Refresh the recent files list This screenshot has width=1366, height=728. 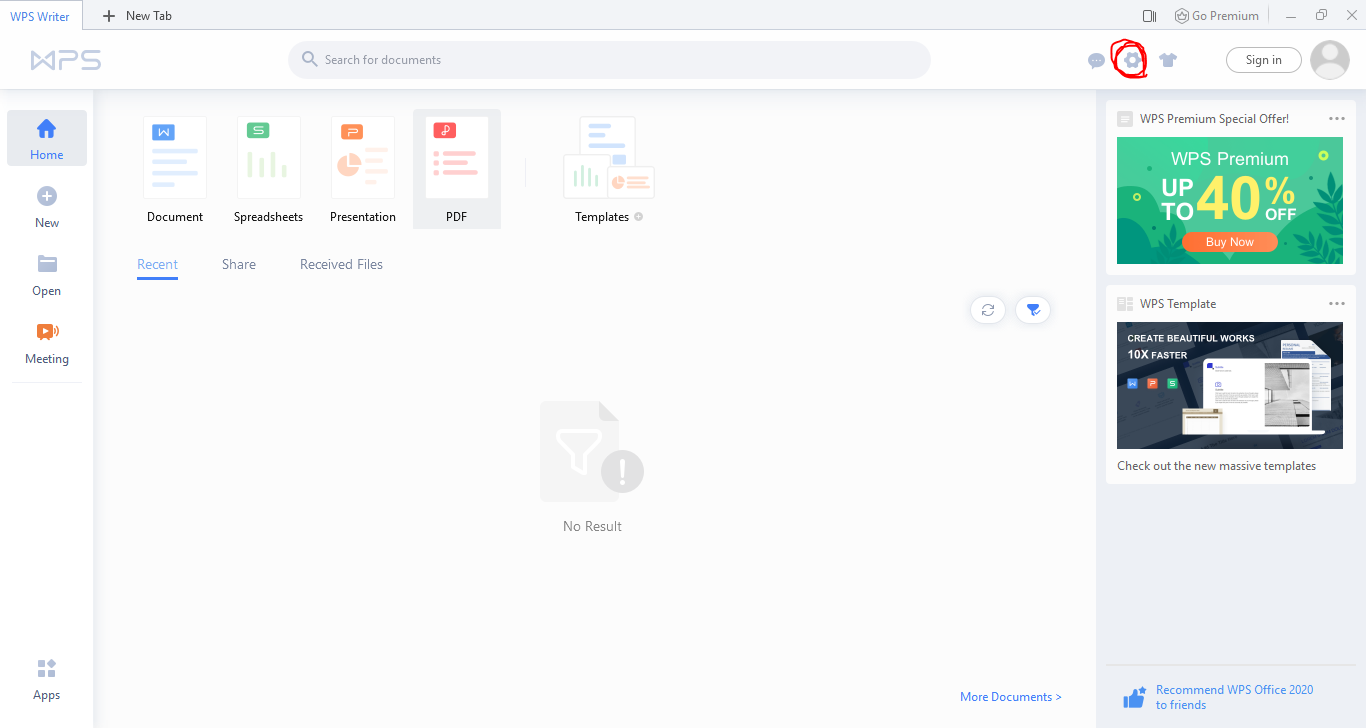point(988,310)
